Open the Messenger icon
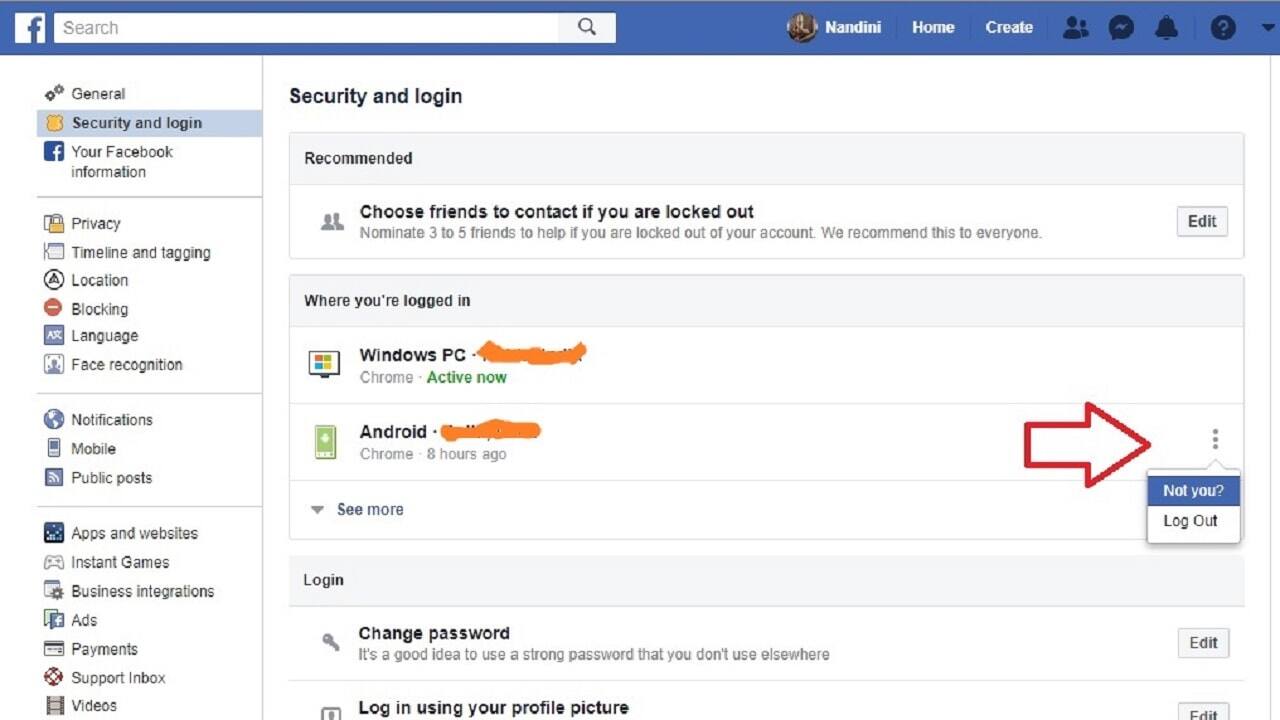The image size is (1280, 720). 1121,28
